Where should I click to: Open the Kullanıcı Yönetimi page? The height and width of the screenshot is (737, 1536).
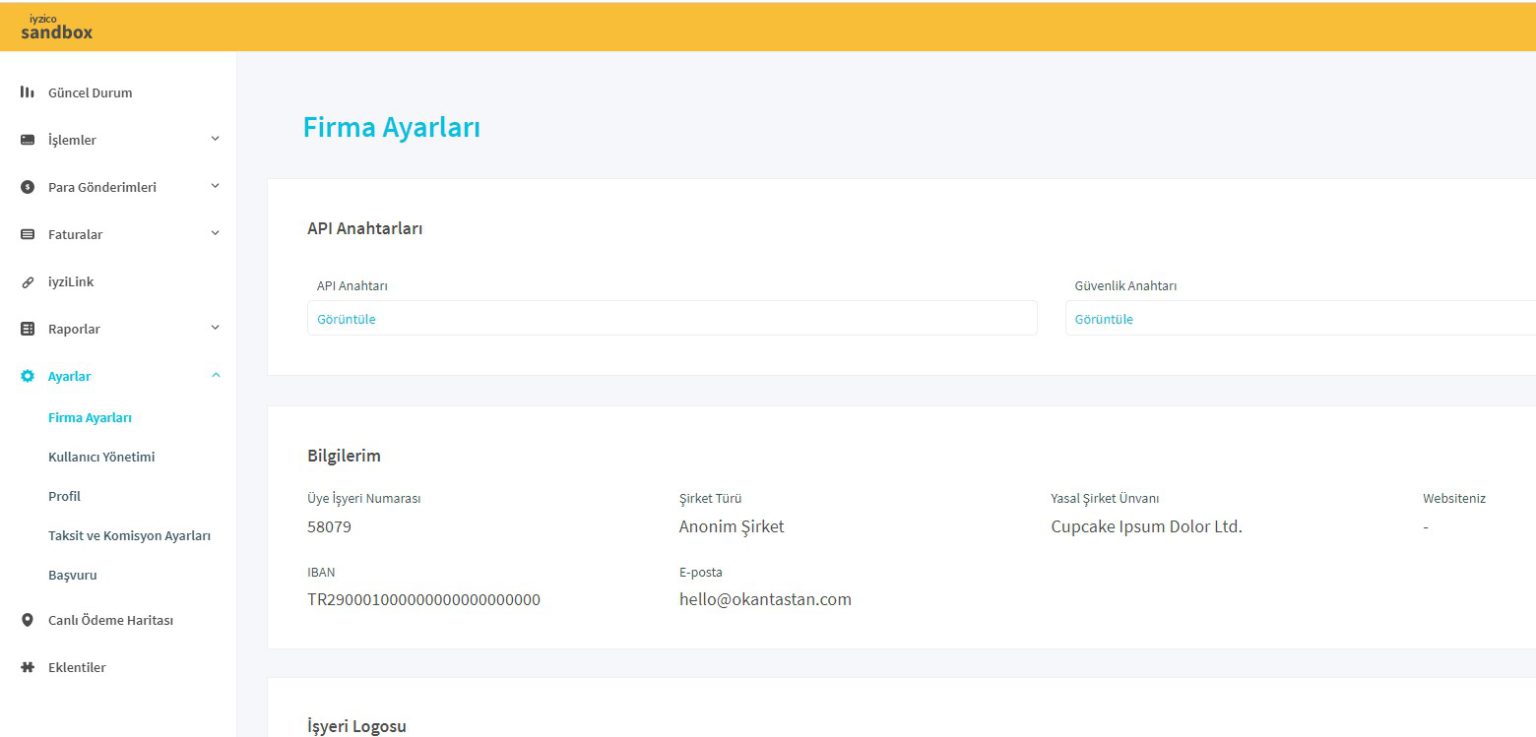tap(102, 457)
